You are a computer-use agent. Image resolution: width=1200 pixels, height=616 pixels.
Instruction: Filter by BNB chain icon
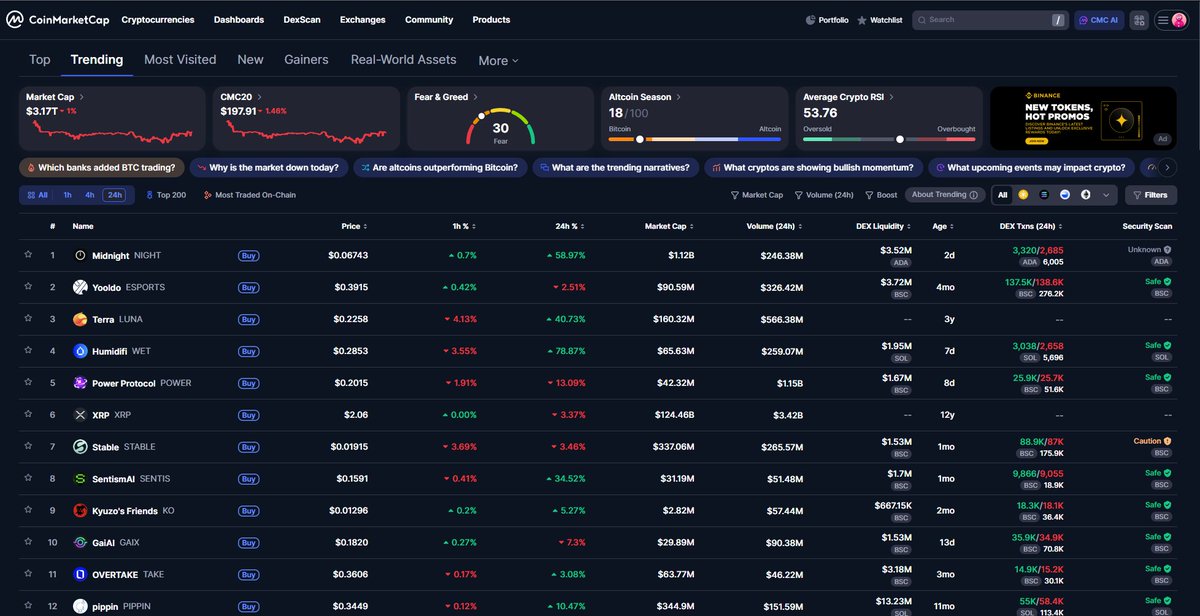pos(1023,195)
